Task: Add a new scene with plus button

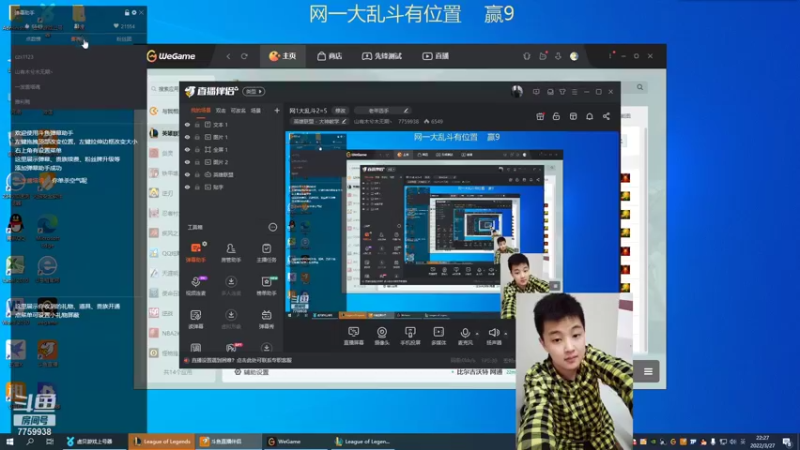Action: coord(277,110)
